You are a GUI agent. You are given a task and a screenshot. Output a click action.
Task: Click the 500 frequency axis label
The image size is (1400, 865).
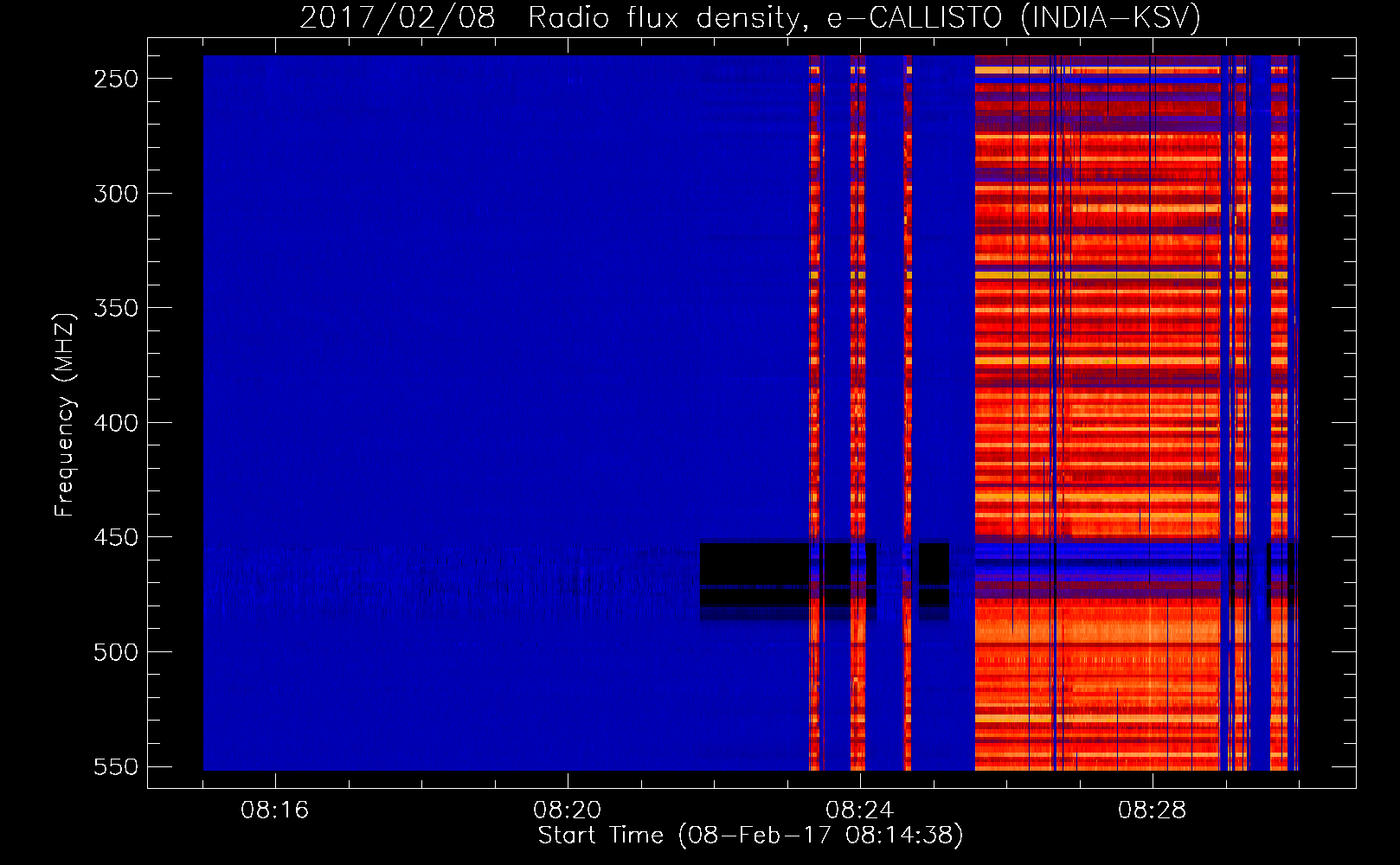[x=116, y=652]
